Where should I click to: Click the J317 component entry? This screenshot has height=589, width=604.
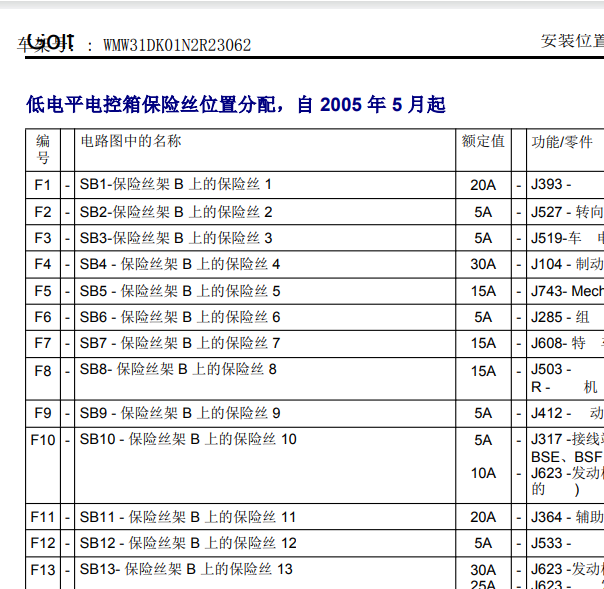tap(567, 439)
